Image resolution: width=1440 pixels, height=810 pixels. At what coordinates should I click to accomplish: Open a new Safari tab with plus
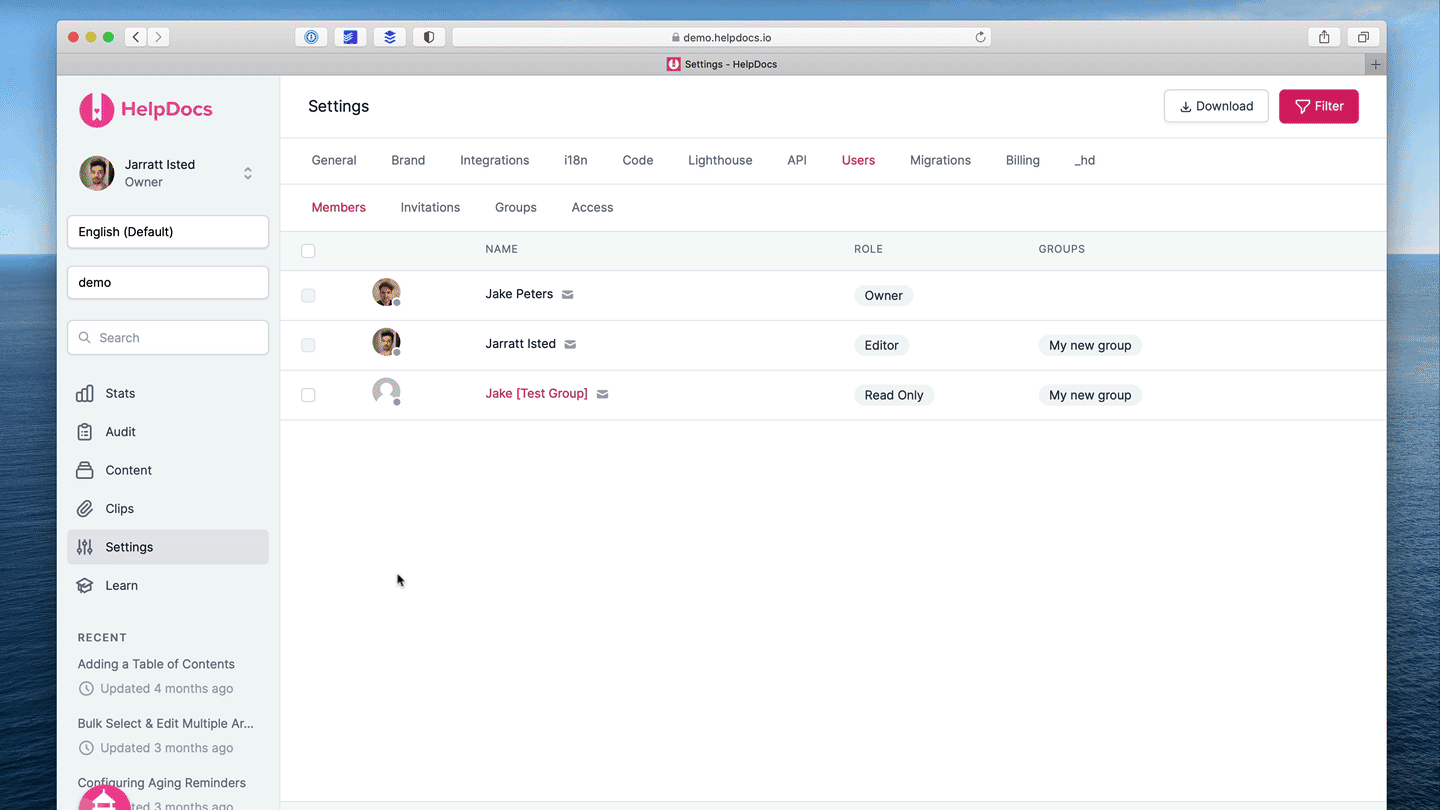pos(1376,64)
